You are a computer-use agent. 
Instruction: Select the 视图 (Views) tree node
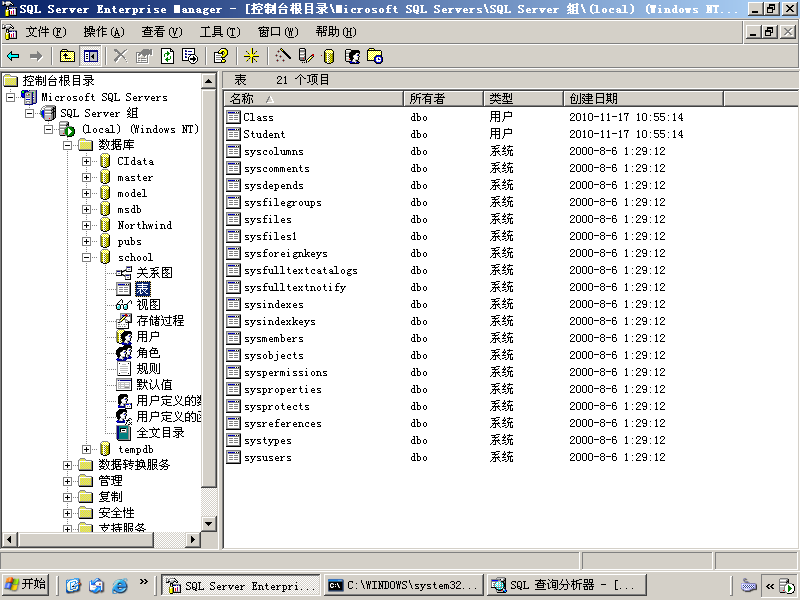click(148, 305)
